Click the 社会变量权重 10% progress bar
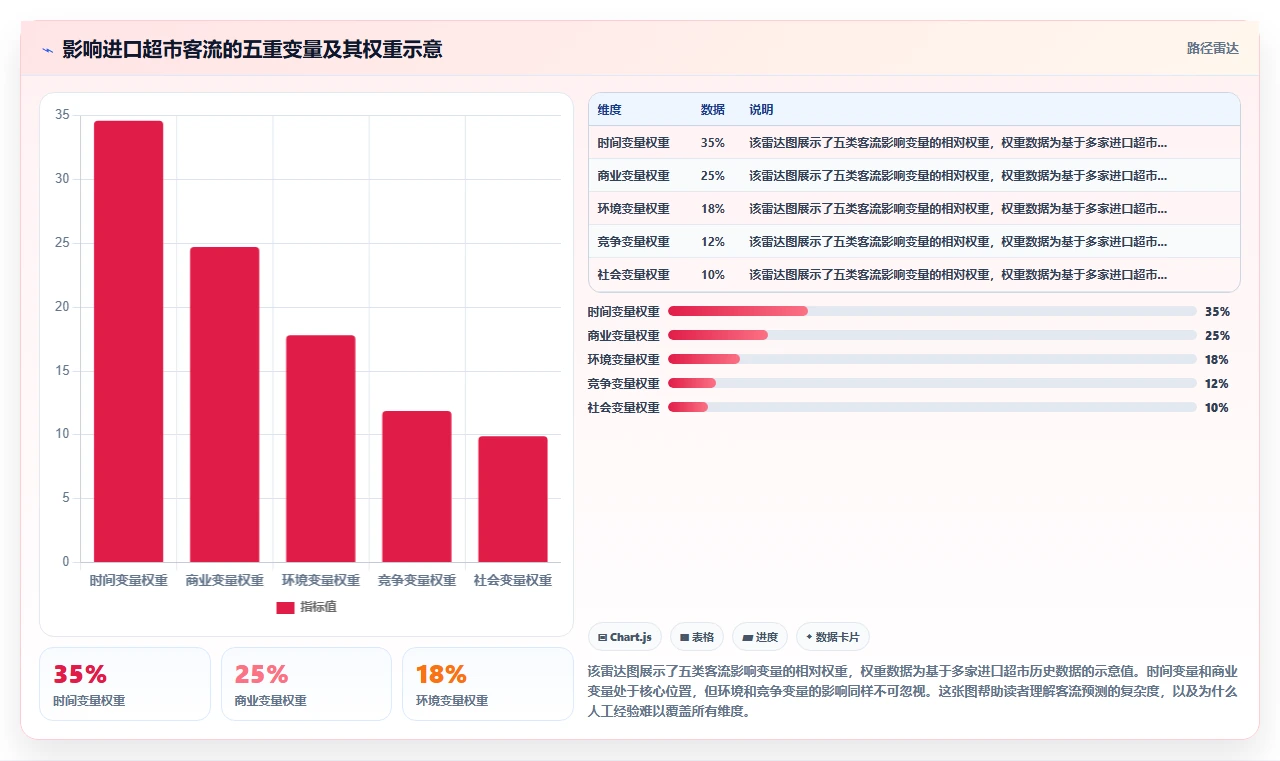 click(932, 407)
